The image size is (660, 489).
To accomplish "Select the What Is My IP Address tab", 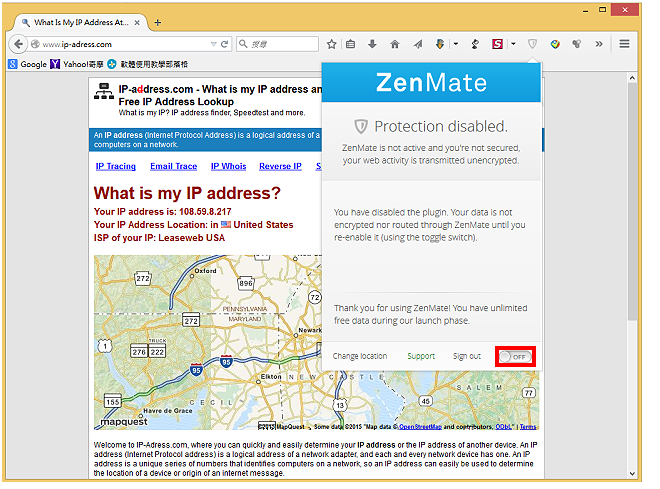I will tap(81, 22).
